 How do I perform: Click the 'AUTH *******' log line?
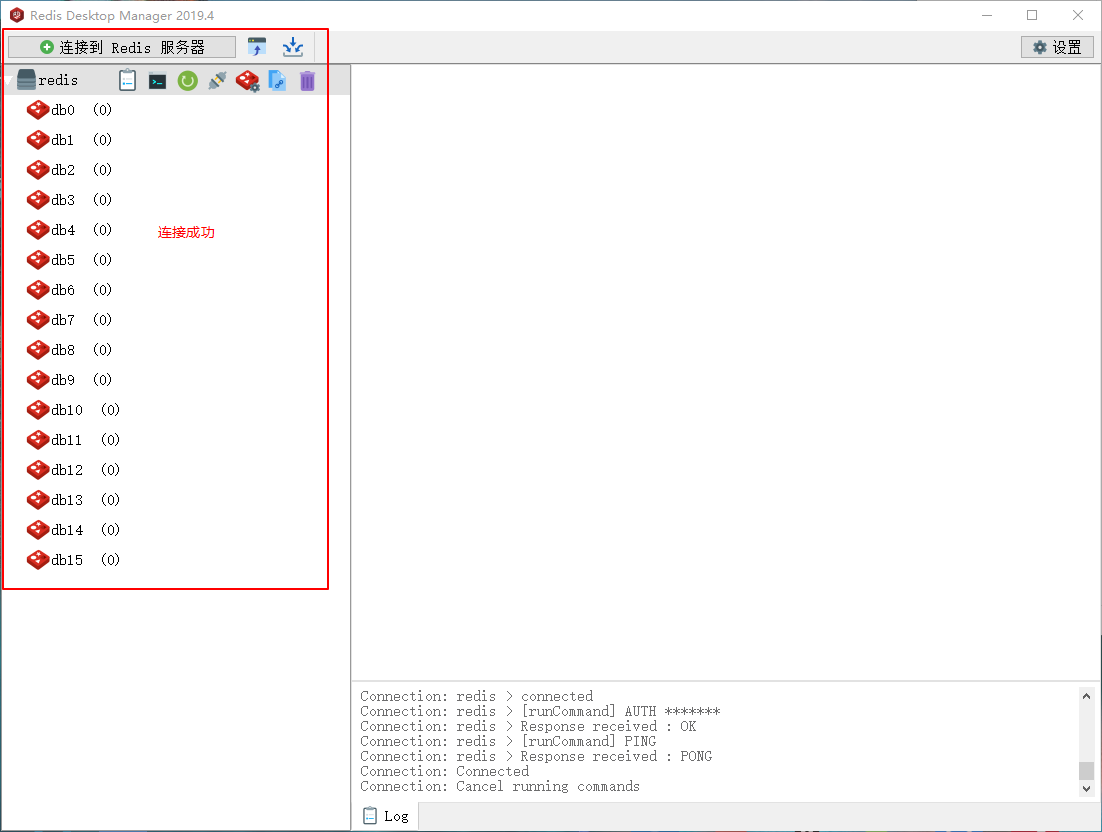[x=540, y=711]
